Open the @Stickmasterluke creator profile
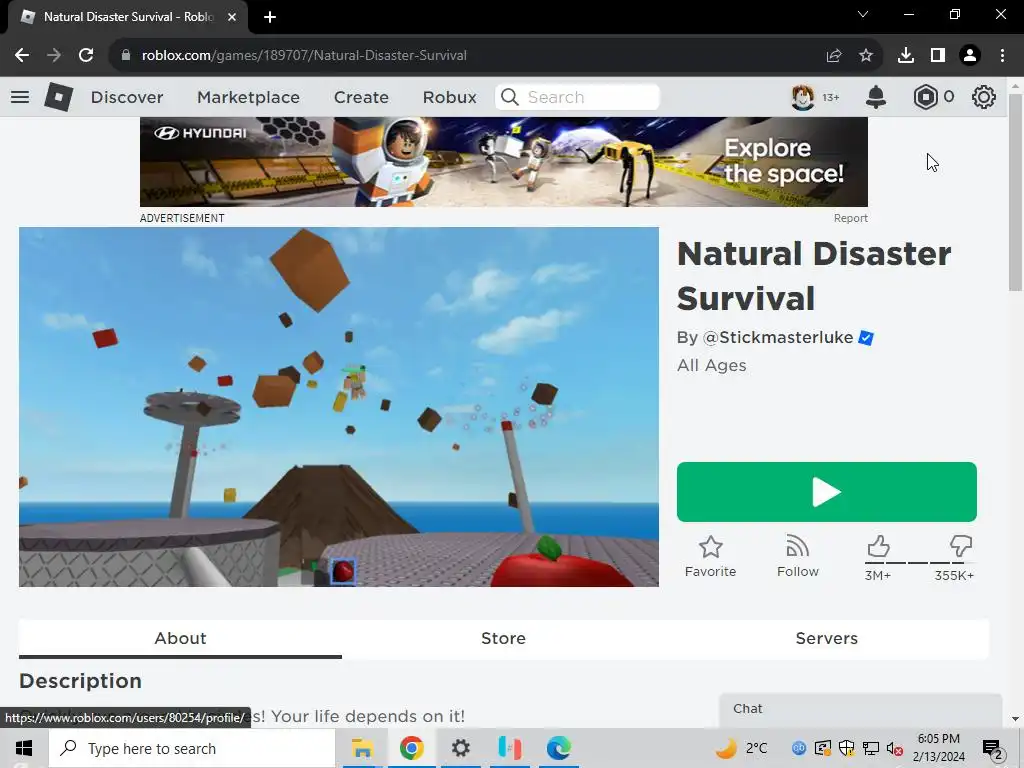The height and width of the screenshot is (768, 1024). (x=778, y=338)
